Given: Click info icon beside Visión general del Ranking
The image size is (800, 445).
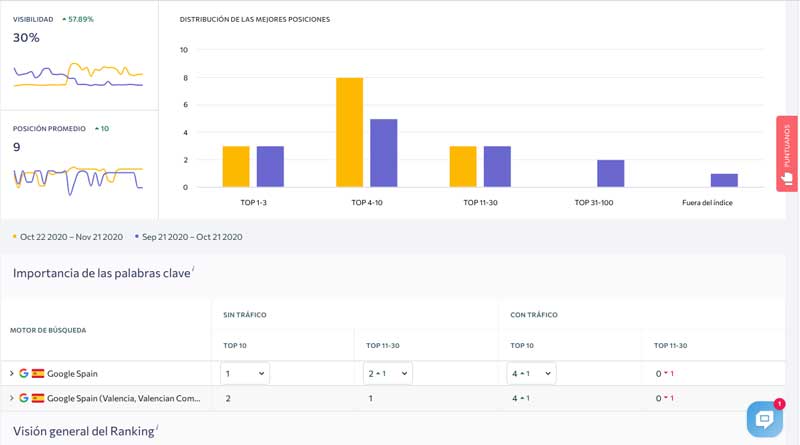Looking at the screenshot, I should click(x=157, y=427).
